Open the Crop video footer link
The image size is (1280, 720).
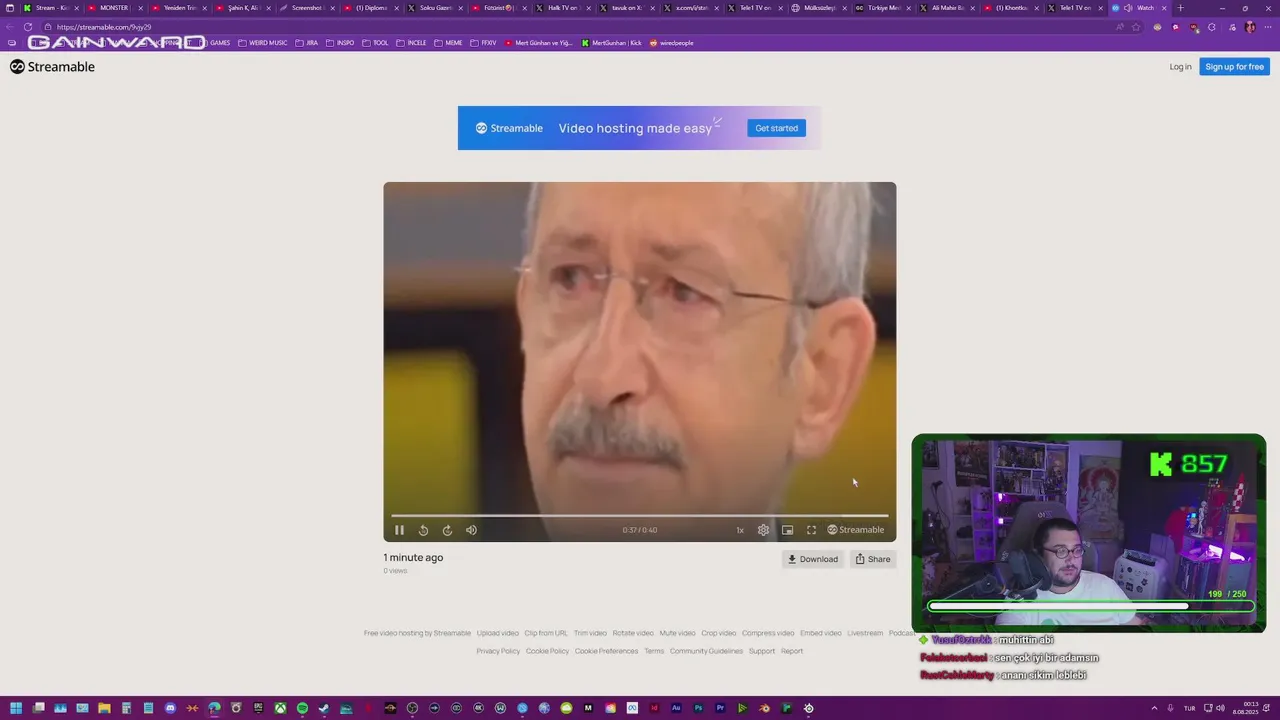click(718, 633)
